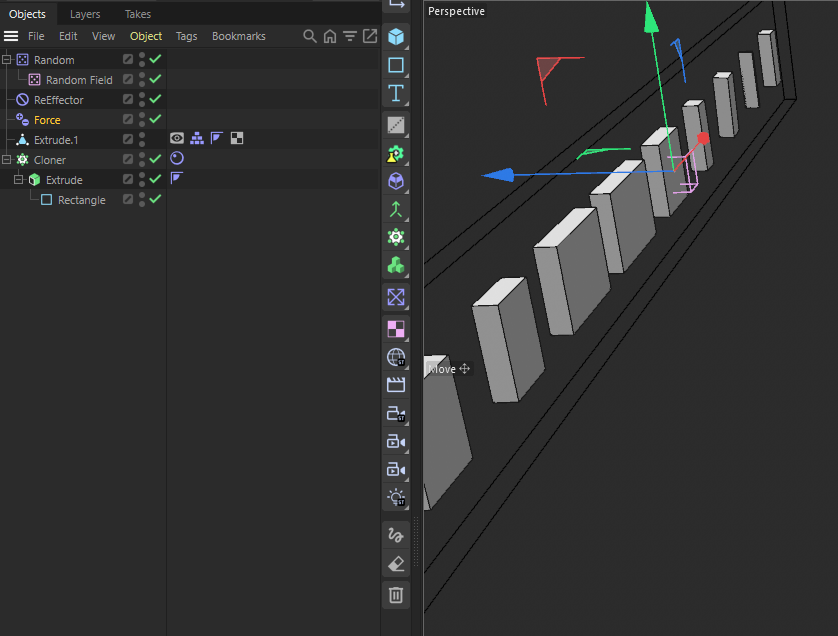Select the Extrude.1 object
The height and width of the screenshot is (636, 838).
coord(56,139)
